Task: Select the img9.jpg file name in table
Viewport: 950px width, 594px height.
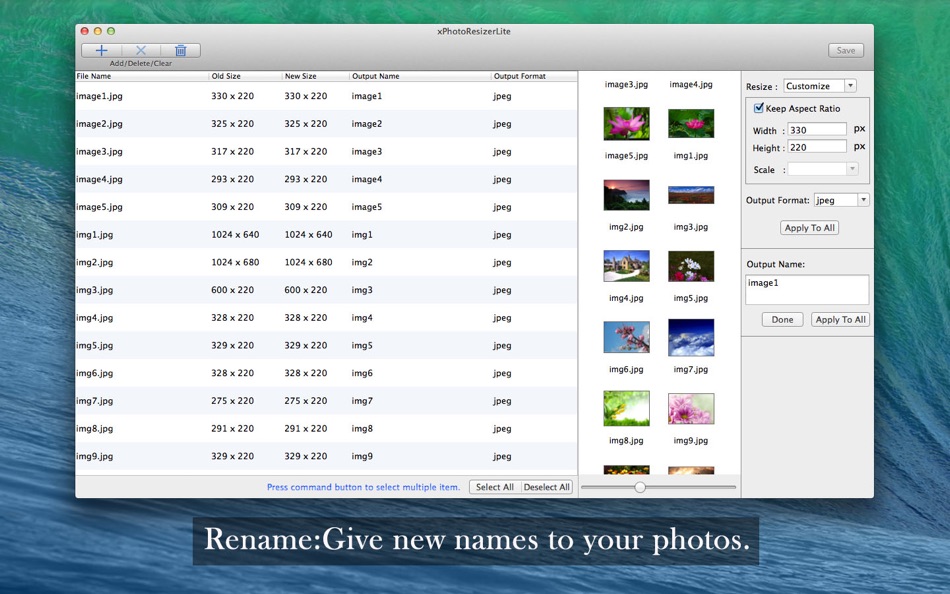Action: click(x=95, y=456)
